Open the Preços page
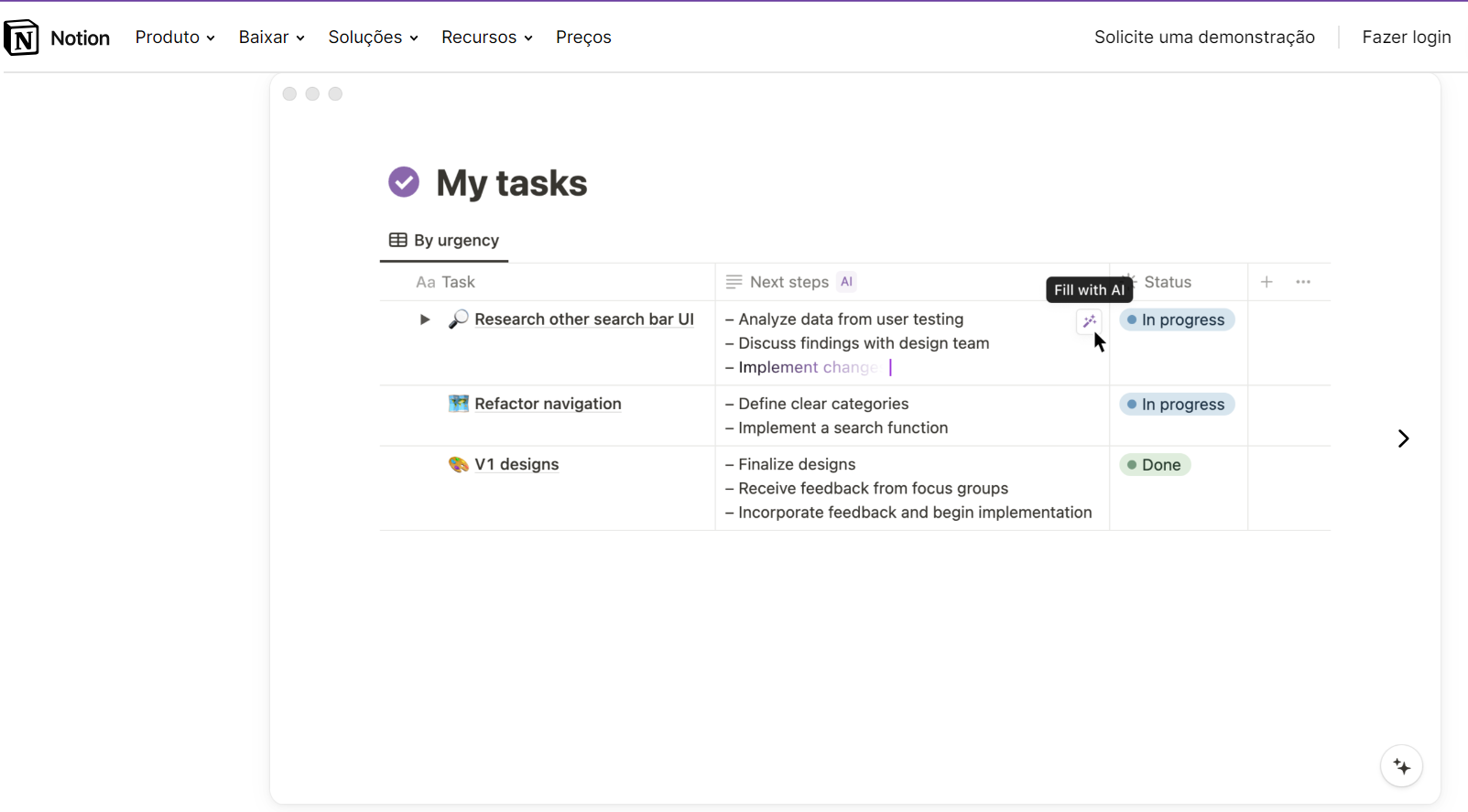 583,38
